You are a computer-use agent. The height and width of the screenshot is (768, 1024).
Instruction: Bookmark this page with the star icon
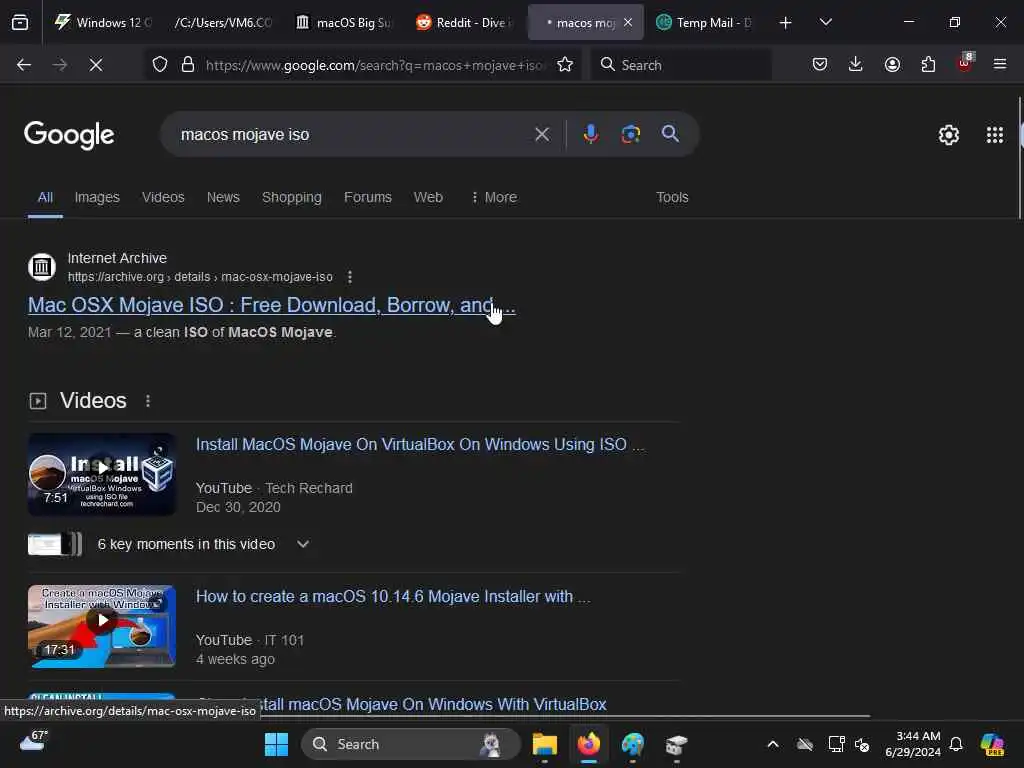pos(565,65)
